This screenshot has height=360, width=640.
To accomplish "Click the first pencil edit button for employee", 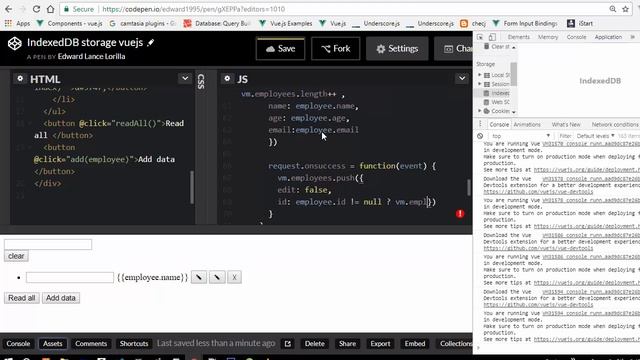I will point(199,277).
